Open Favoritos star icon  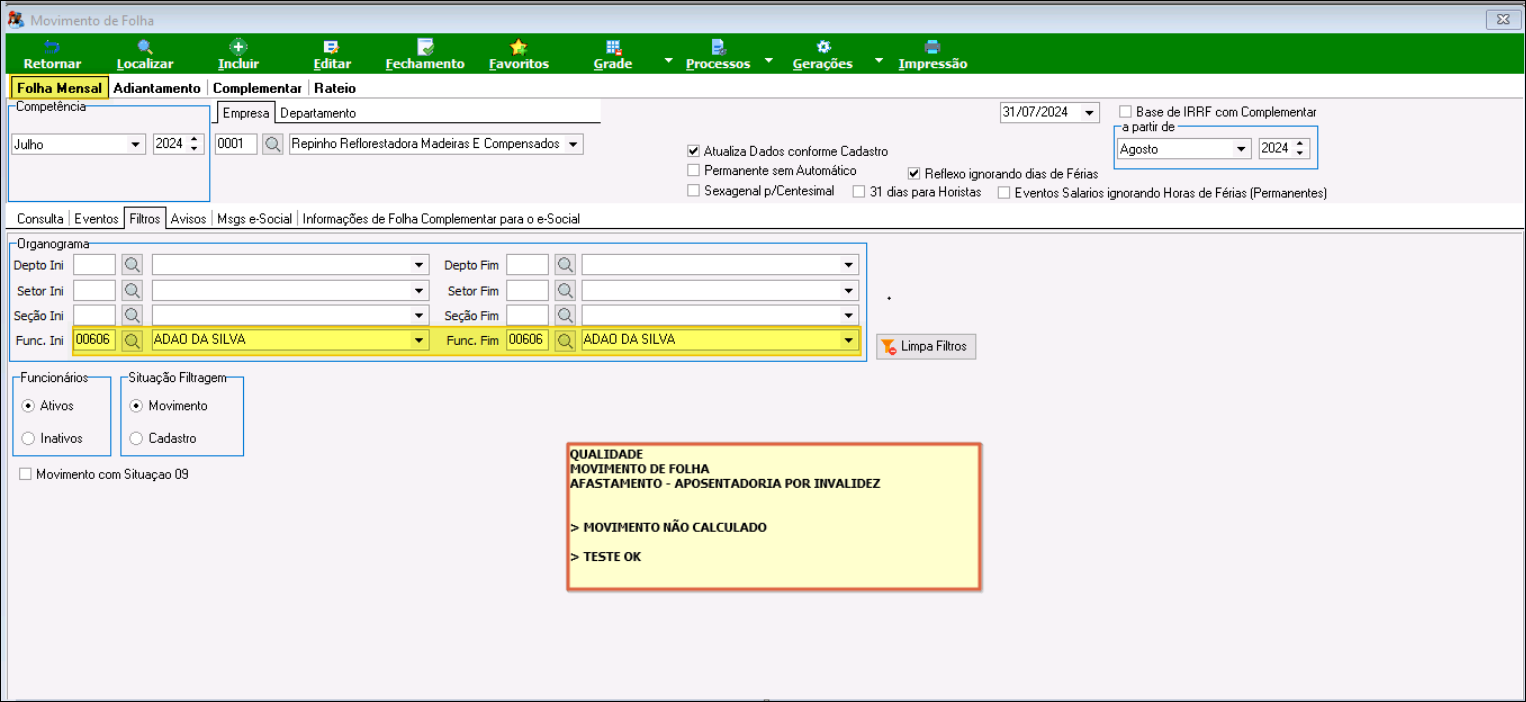pos(519,46)
